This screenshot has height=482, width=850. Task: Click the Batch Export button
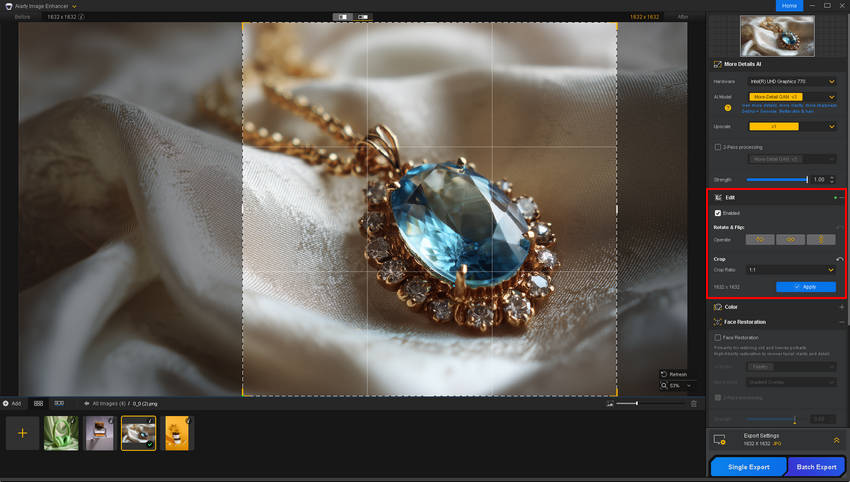(x=816, y=467)
